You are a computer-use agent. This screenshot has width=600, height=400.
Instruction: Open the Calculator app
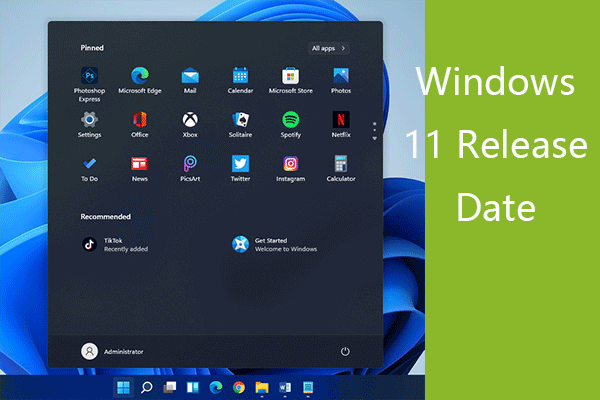tap(341, 168)
